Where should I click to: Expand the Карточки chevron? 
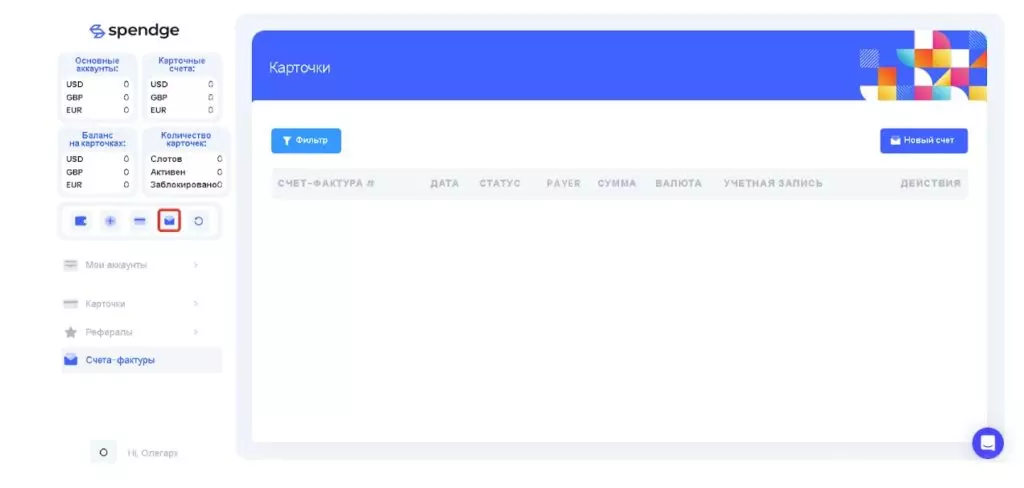coord(195,304)
